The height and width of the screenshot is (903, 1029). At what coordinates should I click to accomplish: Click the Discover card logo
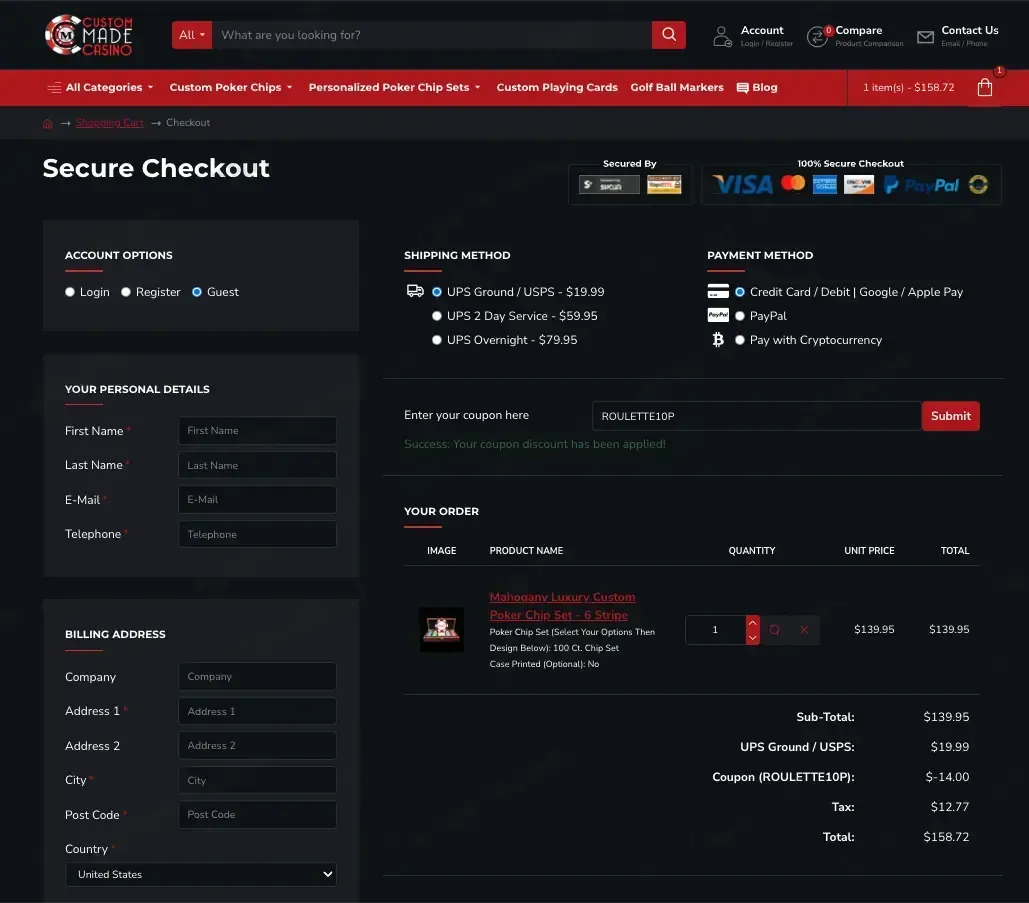click(859, 185)
